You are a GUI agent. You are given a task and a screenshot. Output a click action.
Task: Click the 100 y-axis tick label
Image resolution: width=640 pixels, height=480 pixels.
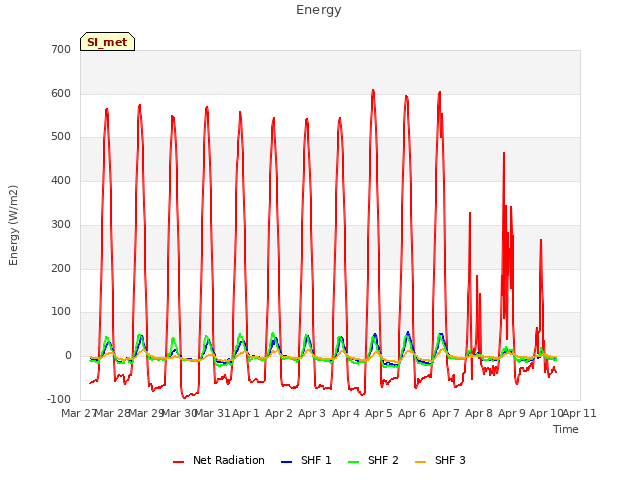(61, 312)
